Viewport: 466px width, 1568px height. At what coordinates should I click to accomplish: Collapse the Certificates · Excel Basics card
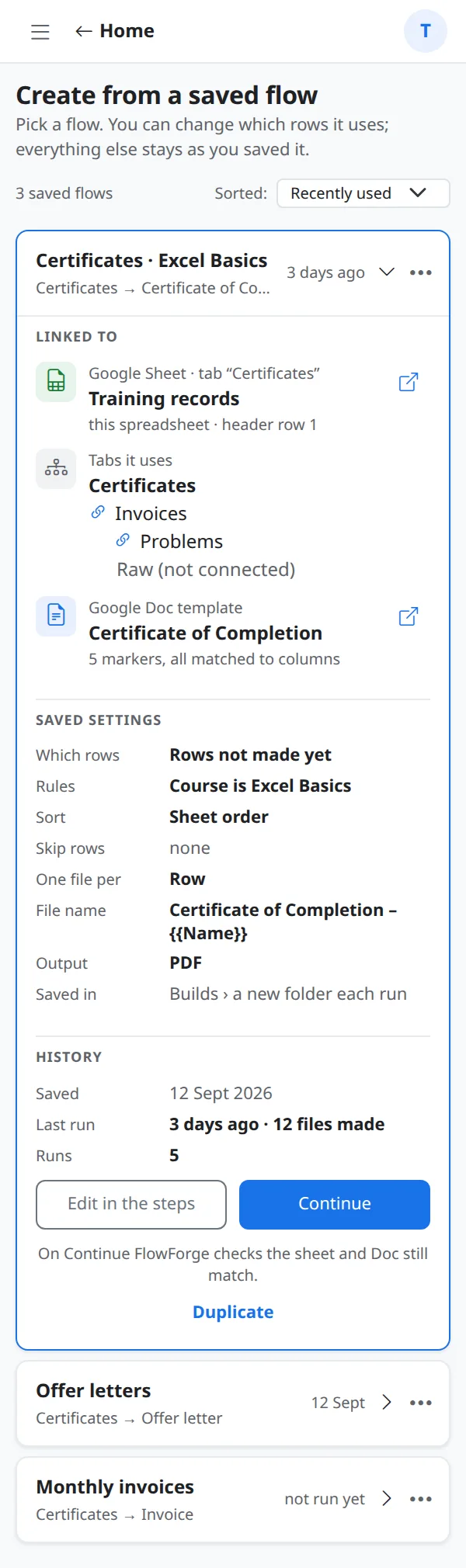[x=387, y=272]
